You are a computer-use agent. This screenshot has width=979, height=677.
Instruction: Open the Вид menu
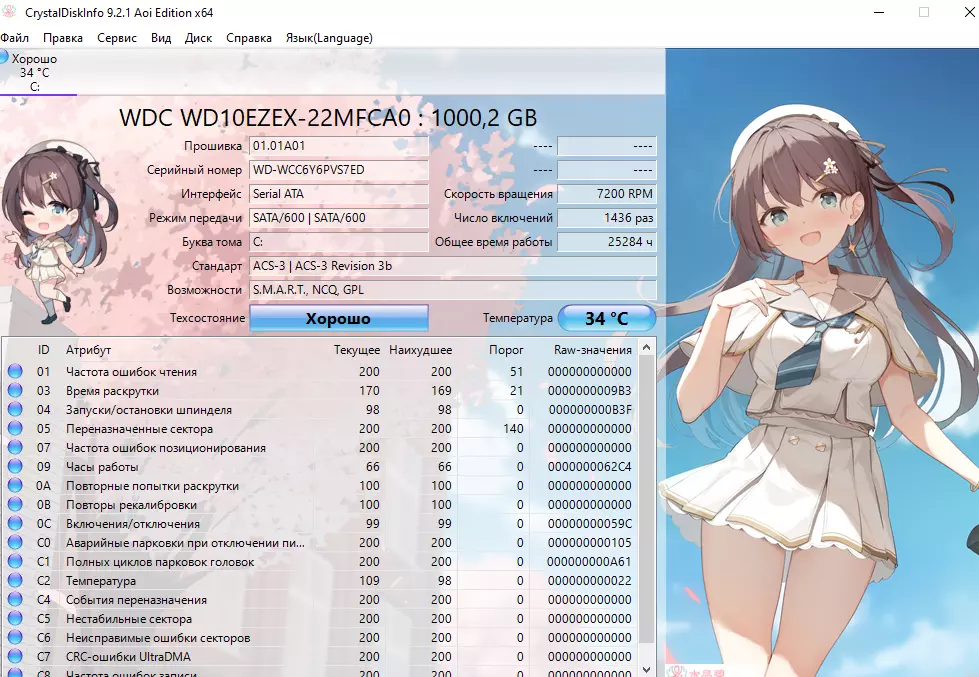click(160, 37)
